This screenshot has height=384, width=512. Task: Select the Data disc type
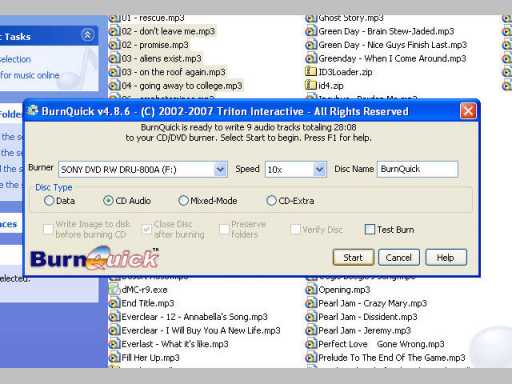coord(49,201)
